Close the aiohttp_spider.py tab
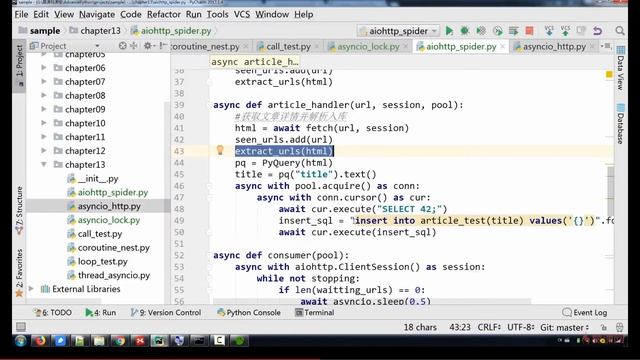Image resolution: width=640 pixels, height=360 pixels. [x=502, y=47]
